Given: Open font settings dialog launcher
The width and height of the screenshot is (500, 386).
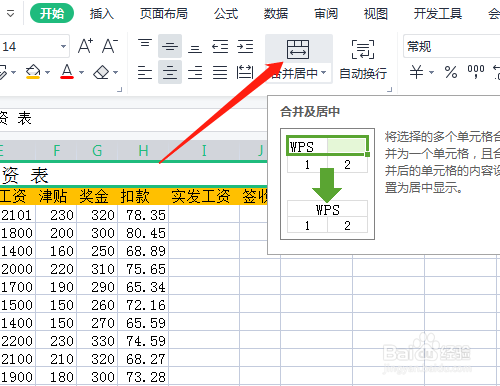Looking at the screenshot, I should 120,89.
